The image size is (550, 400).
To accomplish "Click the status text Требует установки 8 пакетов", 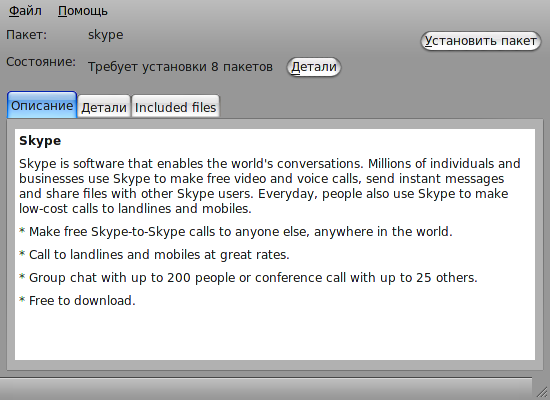I will 180,67.
